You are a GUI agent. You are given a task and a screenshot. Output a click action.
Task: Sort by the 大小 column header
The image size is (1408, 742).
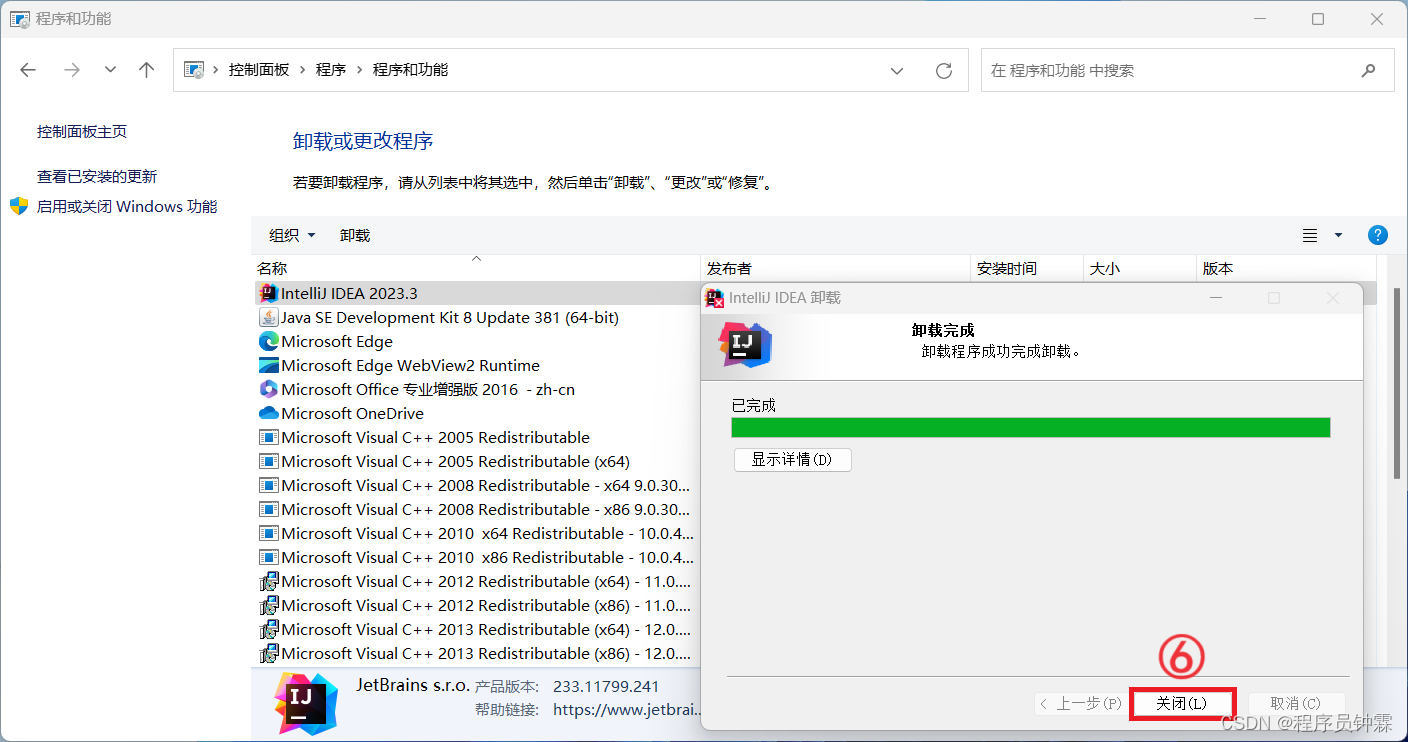click(1140, 268)
